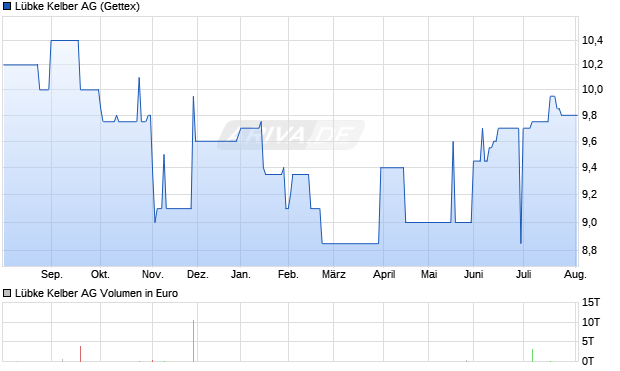Screen dimensions: 620x371
Task: Click the 'Dez.' month label
Action: 198,274
